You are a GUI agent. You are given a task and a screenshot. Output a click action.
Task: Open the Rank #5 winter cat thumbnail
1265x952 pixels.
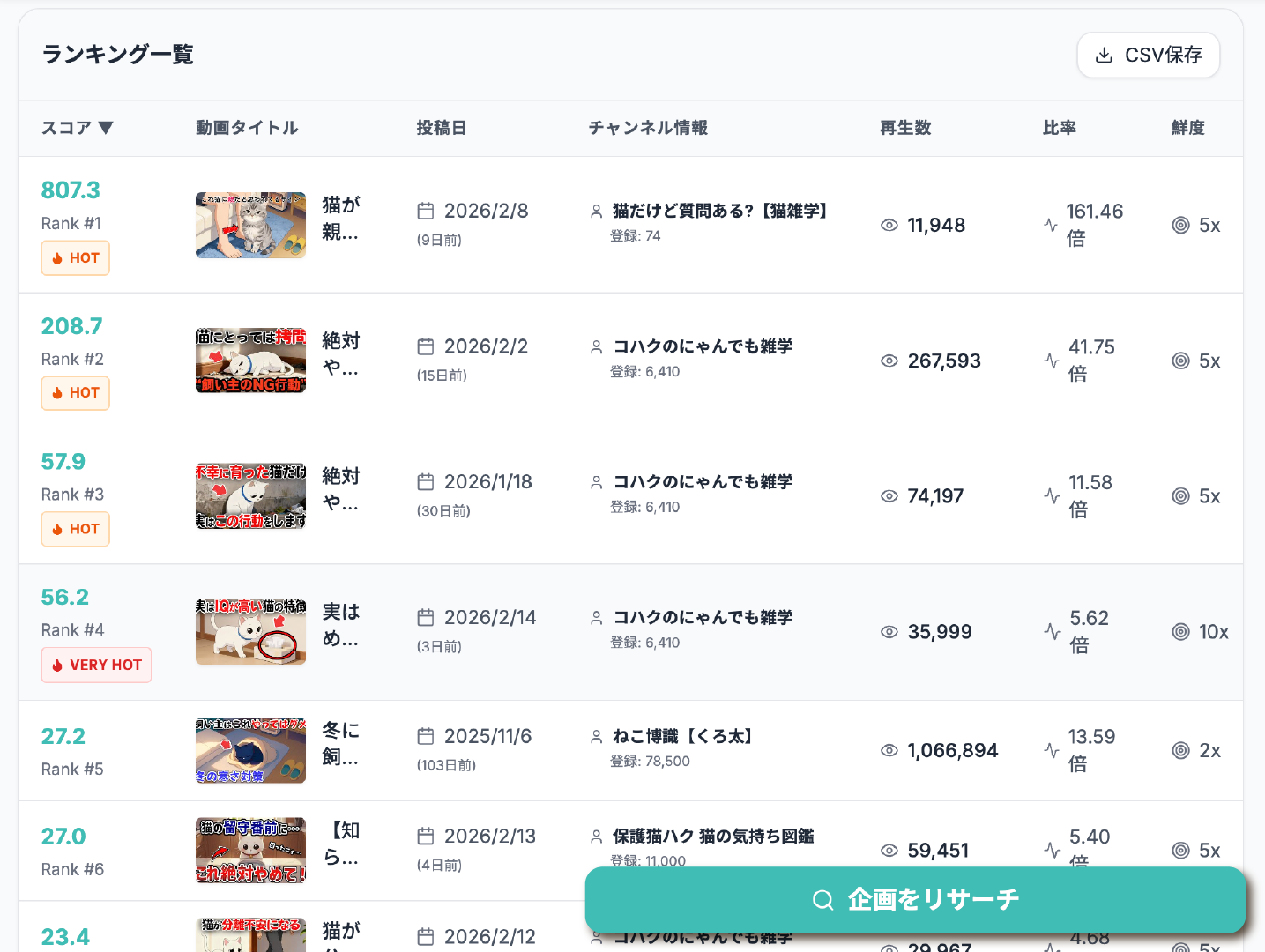point(250,750)
